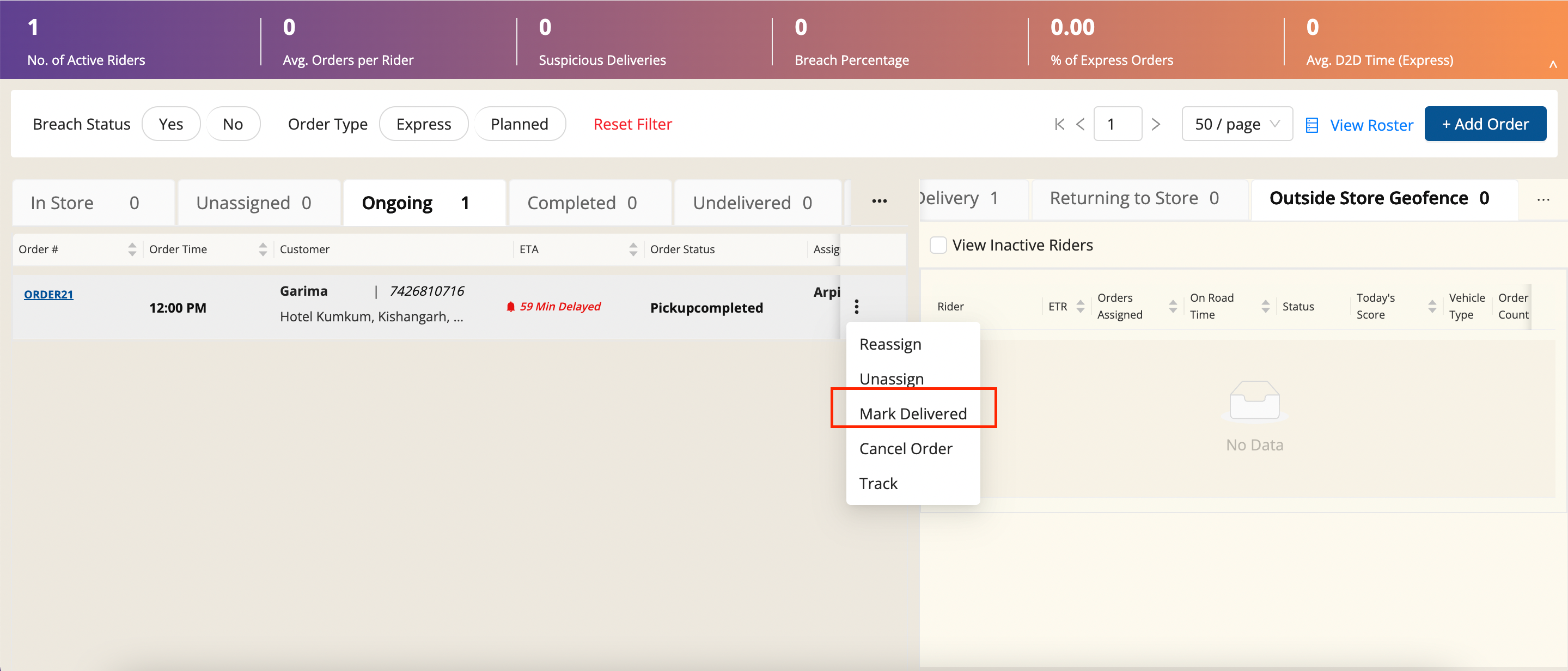The image size is (1568, 671).
Task: Enable View Inactive Riders checkbox
Action: (x=938, y=245)
